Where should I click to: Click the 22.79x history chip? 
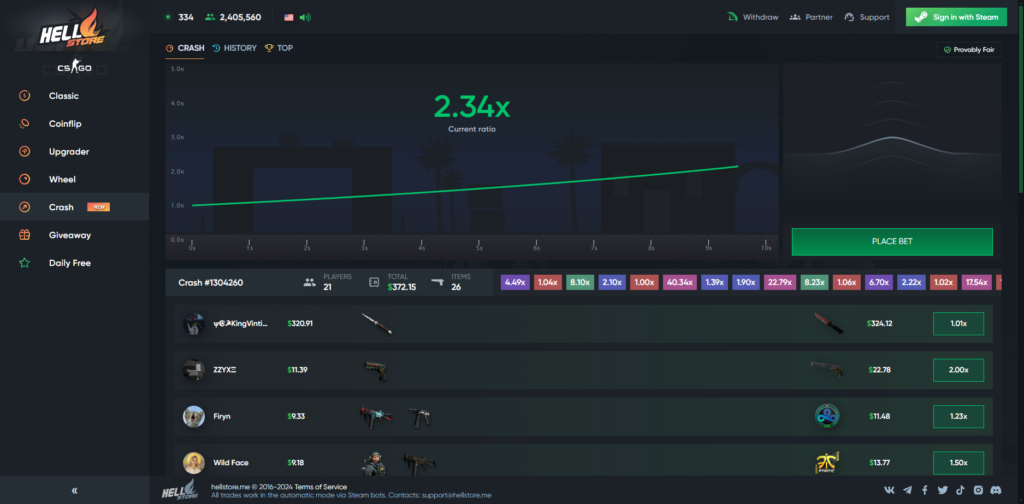coord(780,283)
